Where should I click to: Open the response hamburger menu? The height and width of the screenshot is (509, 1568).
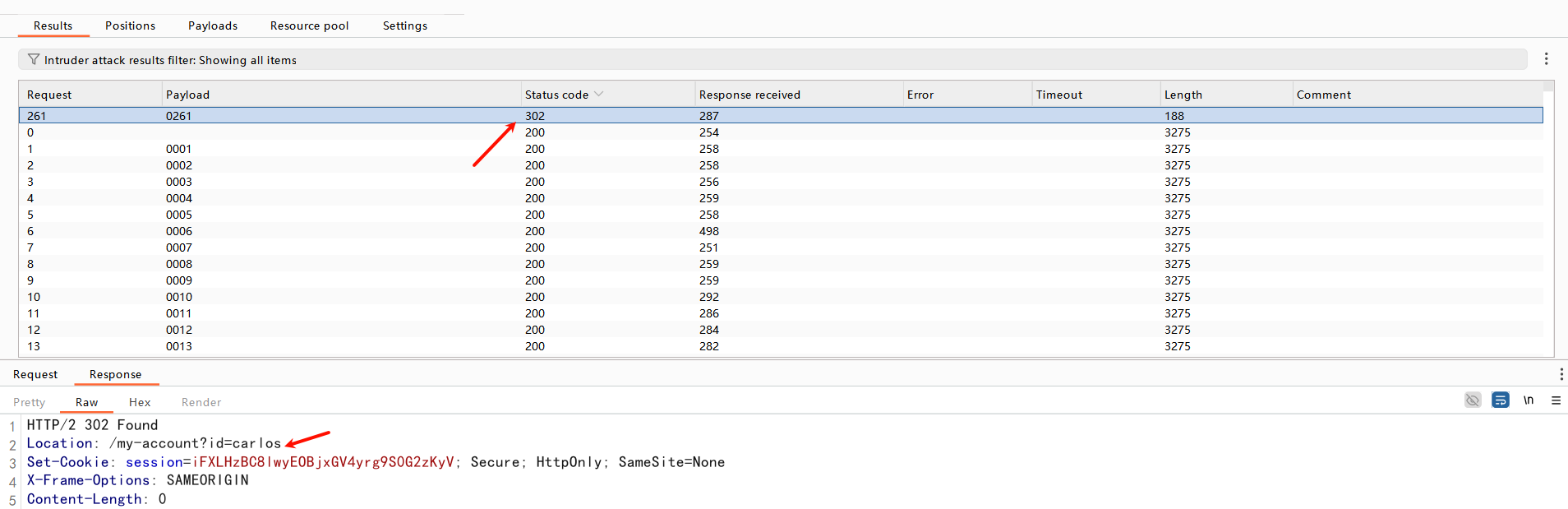point(1556,400)
